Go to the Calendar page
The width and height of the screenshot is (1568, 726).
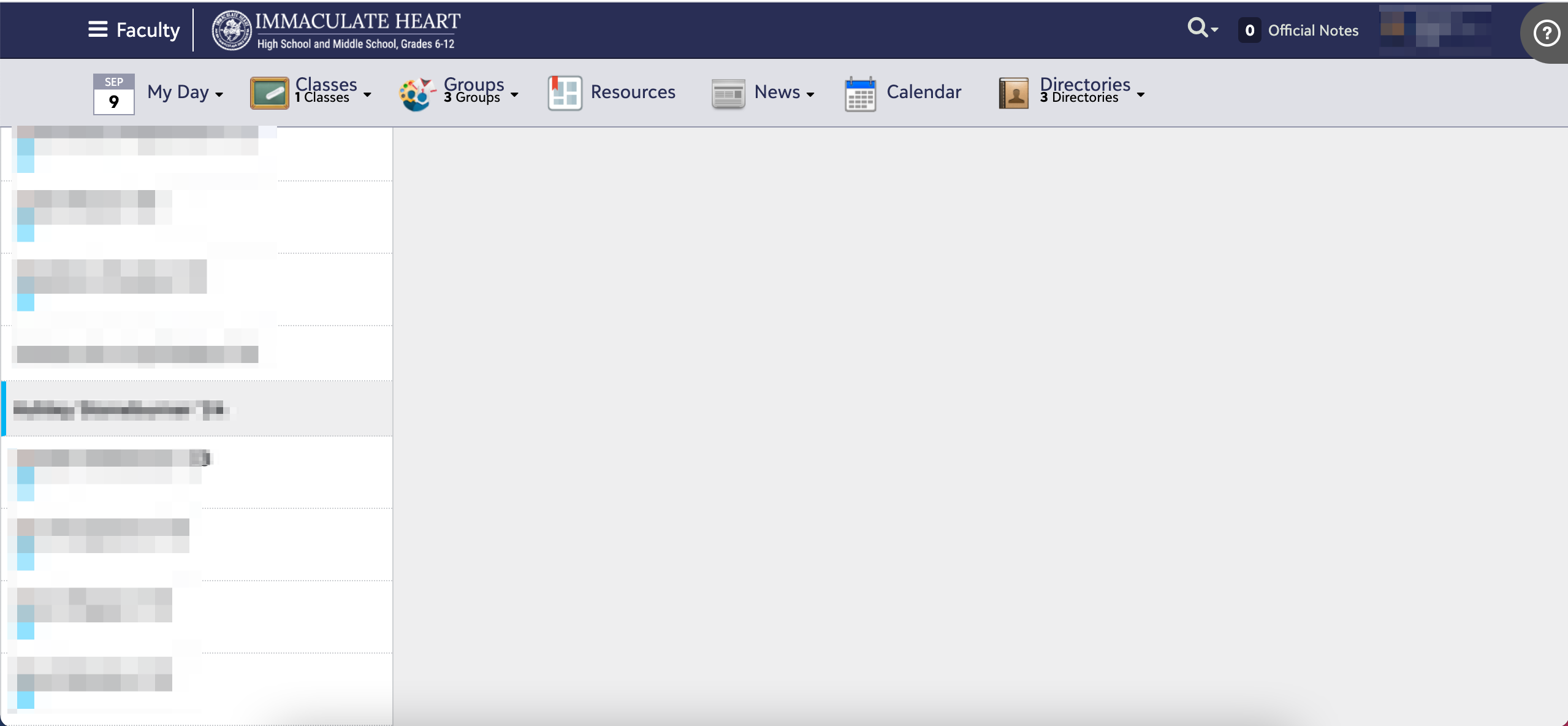pos(923,92)
